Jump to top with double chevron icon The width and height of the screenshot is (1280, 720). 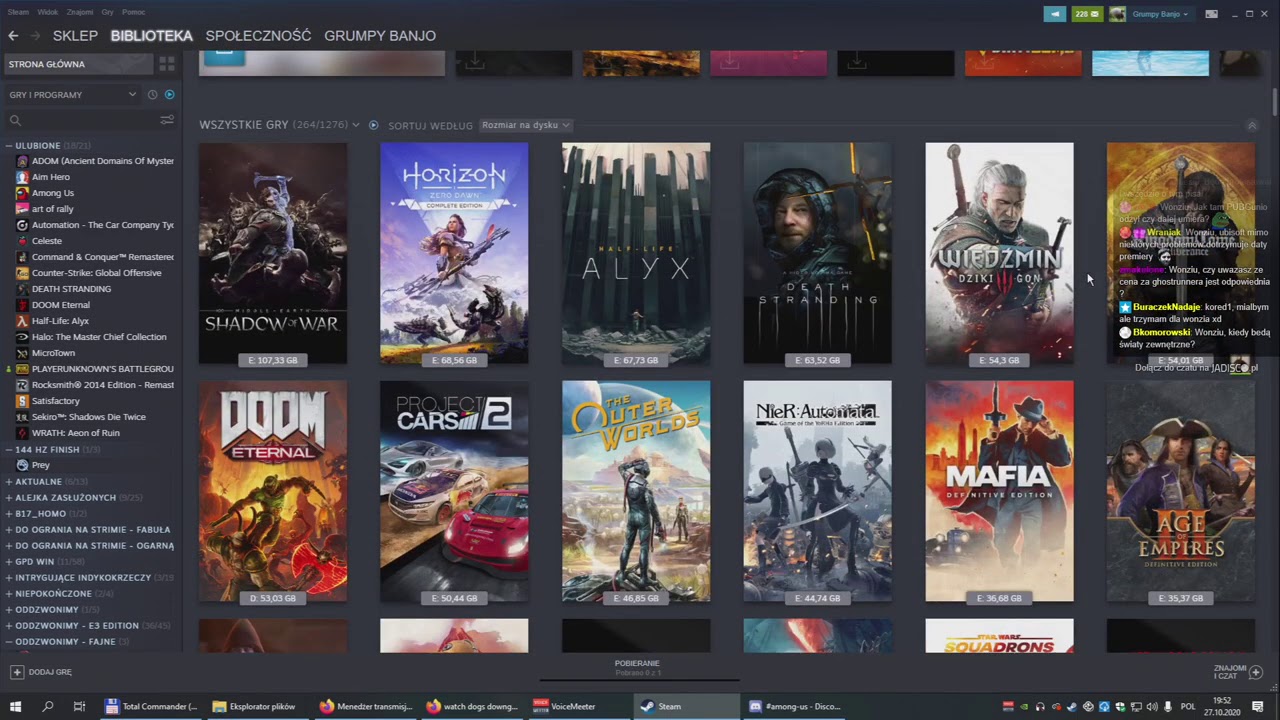tap(1251, 125)
